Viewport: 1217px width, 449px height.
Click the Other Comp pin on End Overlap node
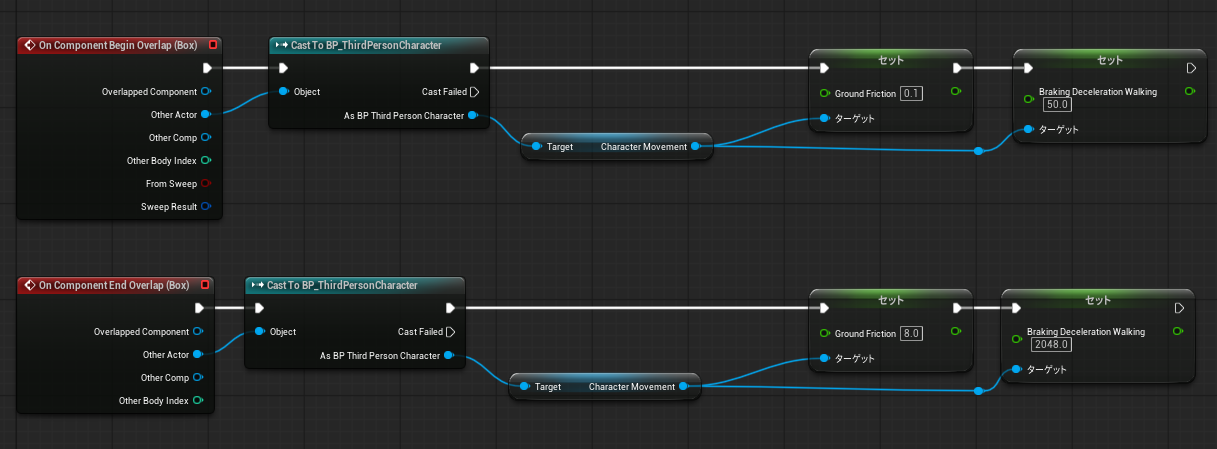point(198,378)
